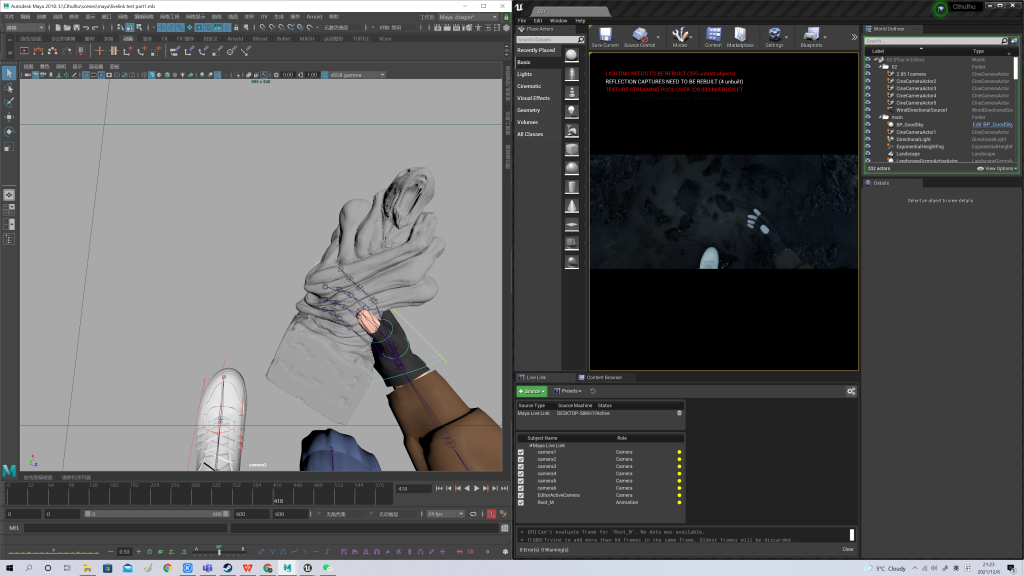
Task: Open WeChat from the Windows taskbar
Action: (327, 568)
